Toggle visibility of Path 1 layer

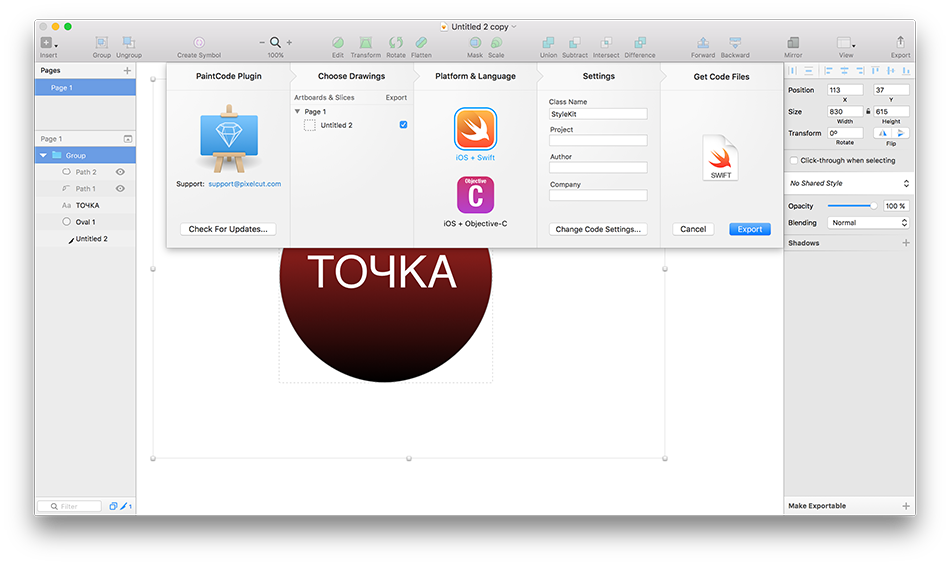[121, 188]
